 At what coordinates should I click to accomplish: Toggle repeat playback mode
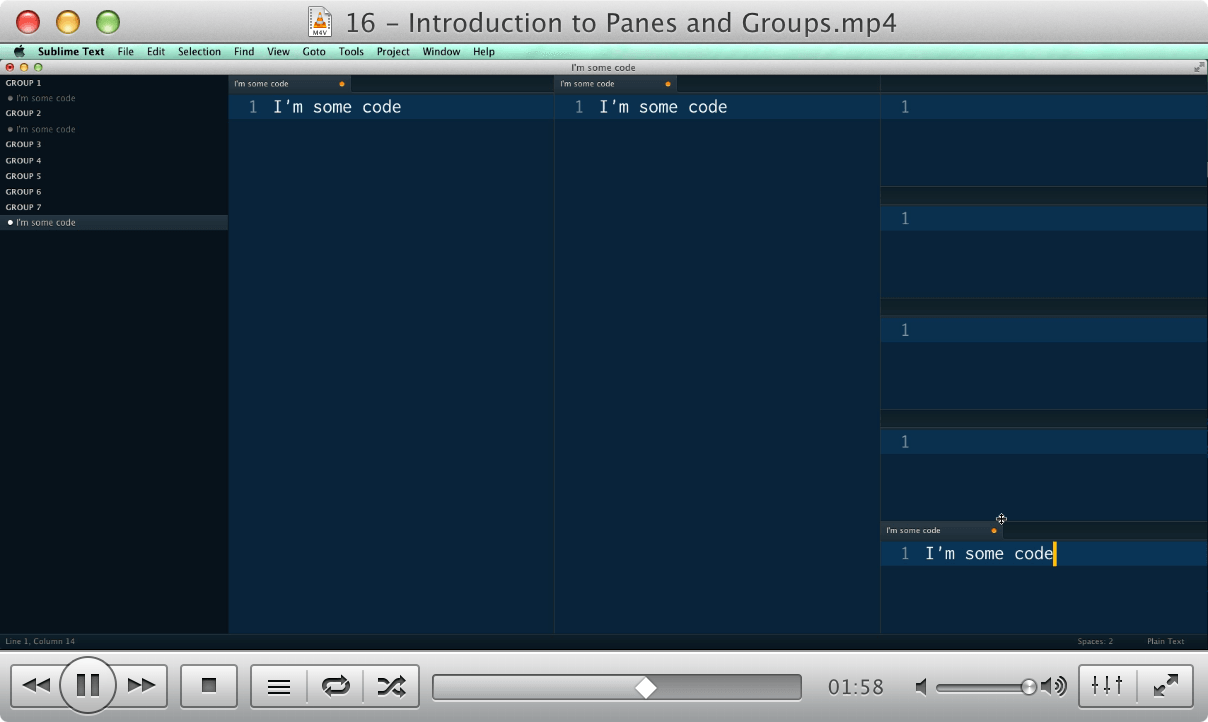click(x=335, y=685)
